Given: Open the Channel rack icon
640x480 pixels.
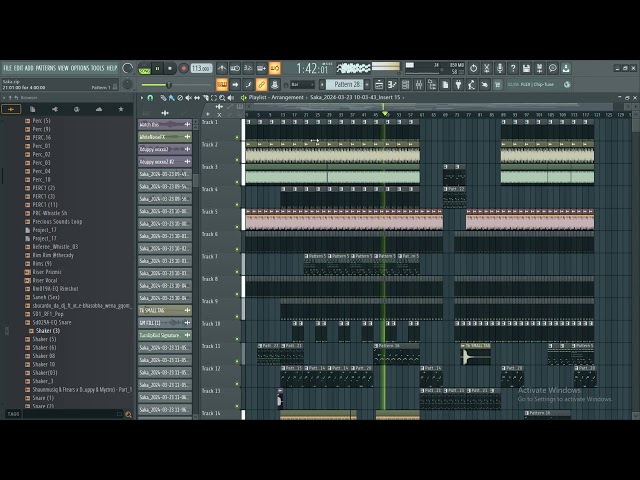Looking at the screenshot, I should pyautogui.click(x=405, y=84).
